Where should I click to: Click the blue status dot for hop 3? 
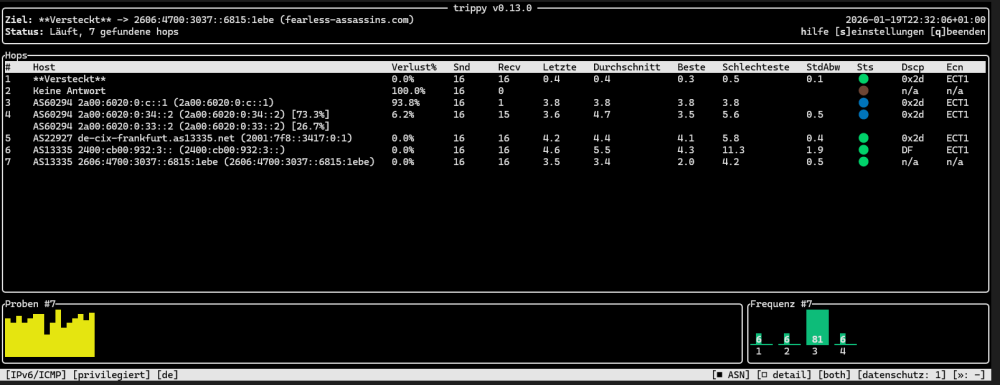click(864, 103)
